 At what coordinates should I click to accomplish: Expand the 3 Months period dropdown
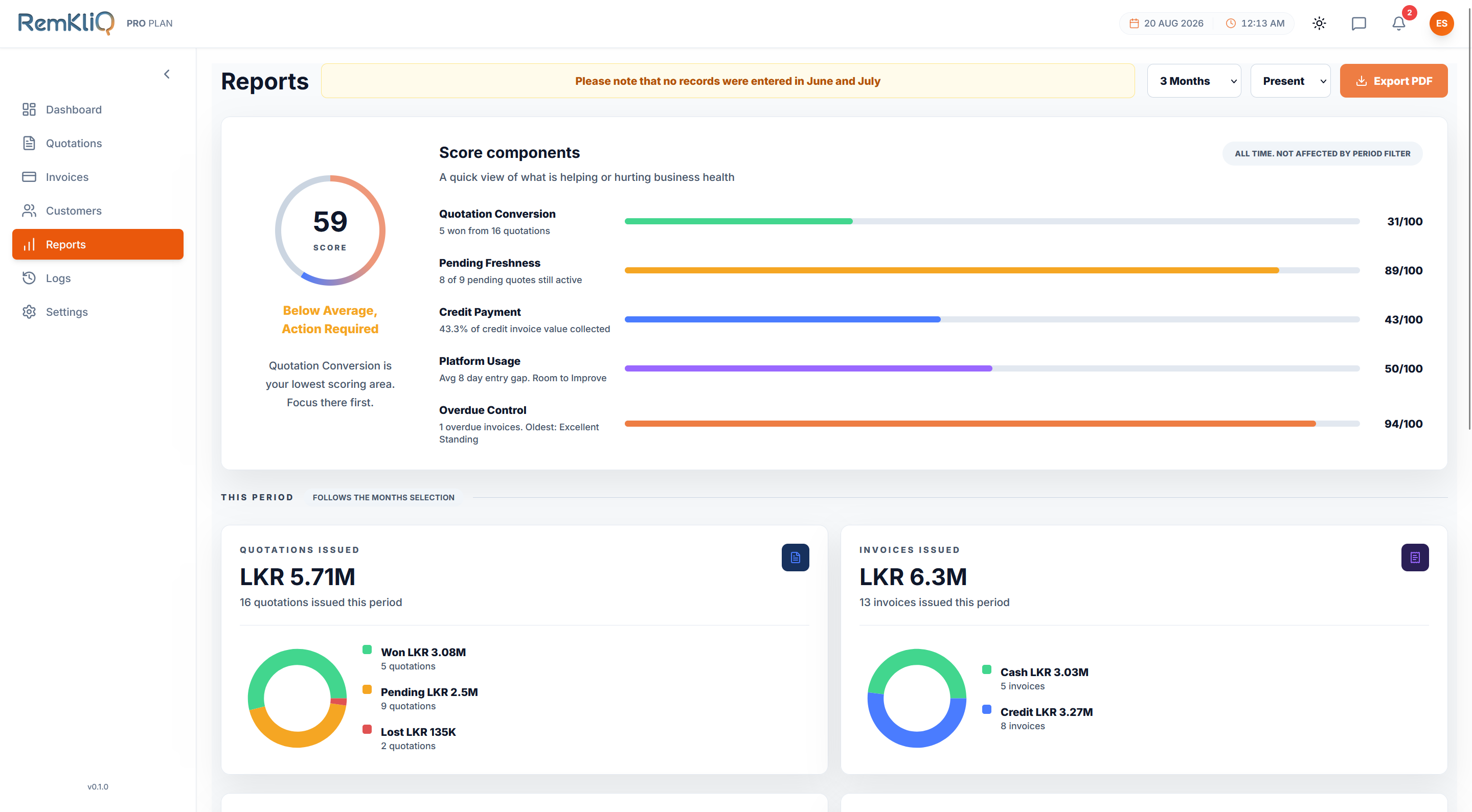pyautogui.click(x=1194, y=81)
